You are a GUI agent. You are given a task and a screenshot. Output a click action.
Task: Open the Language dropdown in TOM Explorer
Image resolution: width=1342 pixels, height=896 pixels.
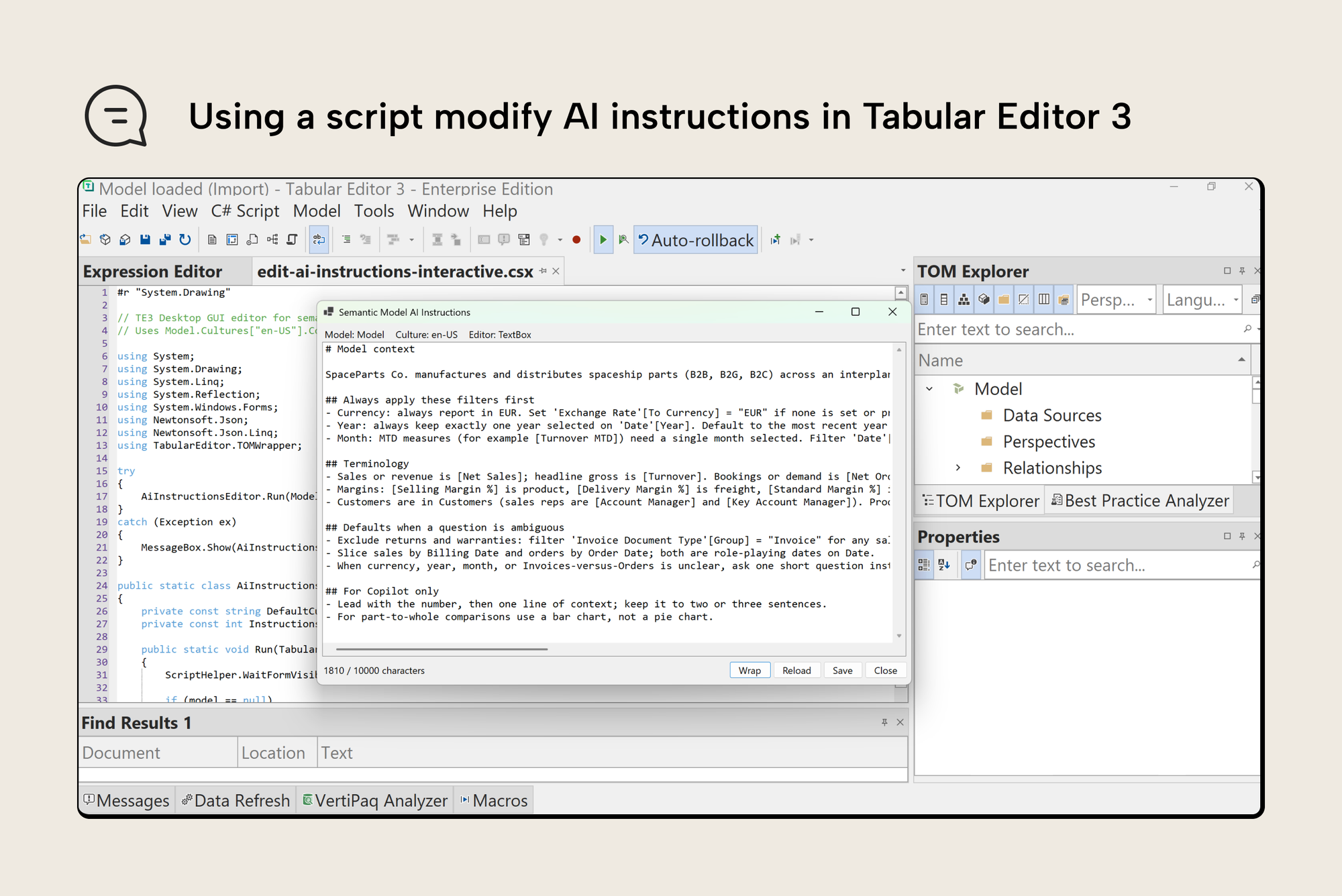point(1236,300)
